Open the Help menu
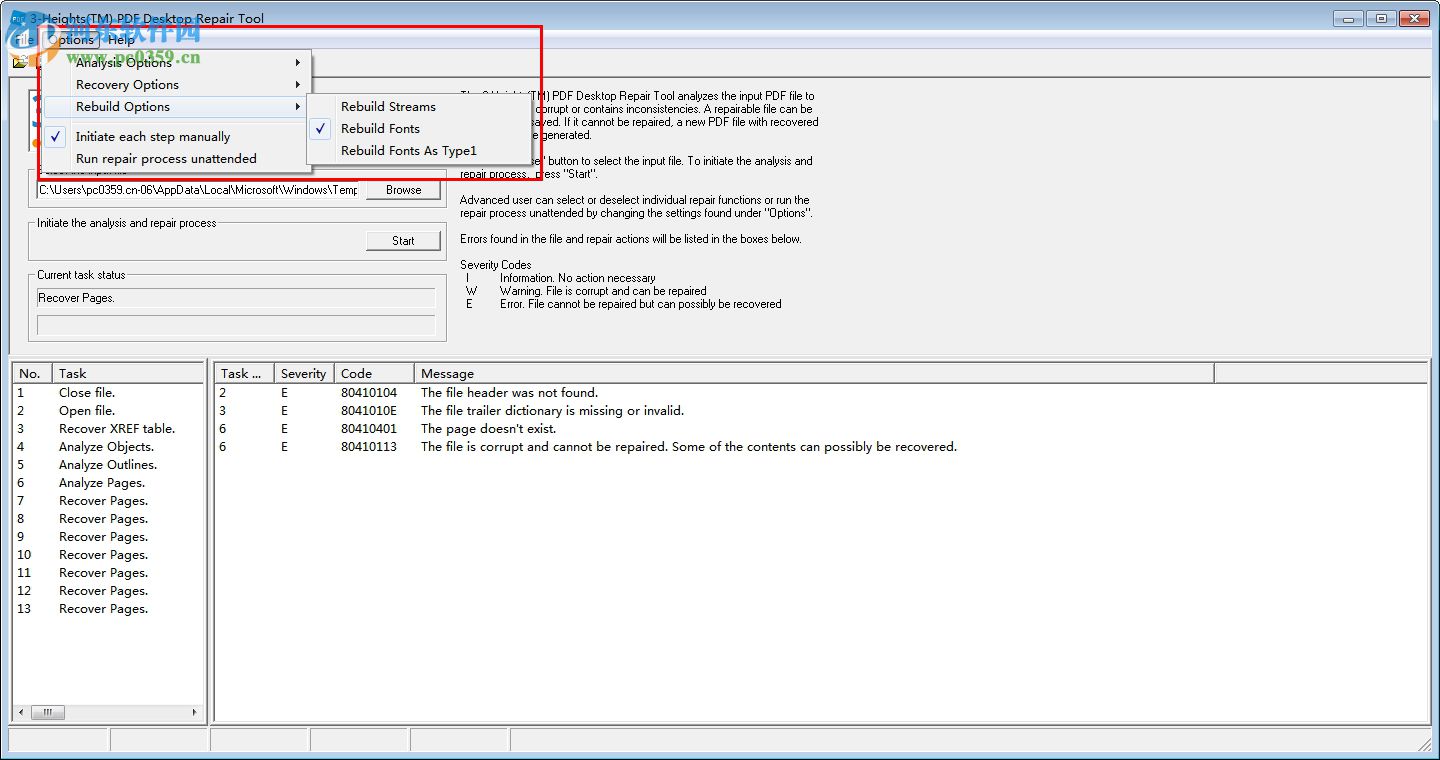Screen dimensions: 1440x760 [x=121, y=40]
